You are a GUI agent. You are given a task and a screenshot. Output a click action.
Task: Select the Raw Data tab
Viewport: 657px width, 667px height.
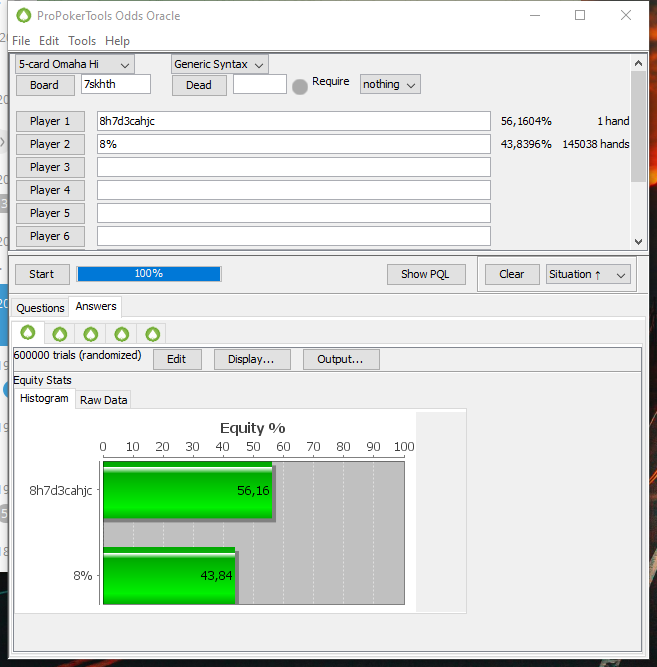click(103, 400)
